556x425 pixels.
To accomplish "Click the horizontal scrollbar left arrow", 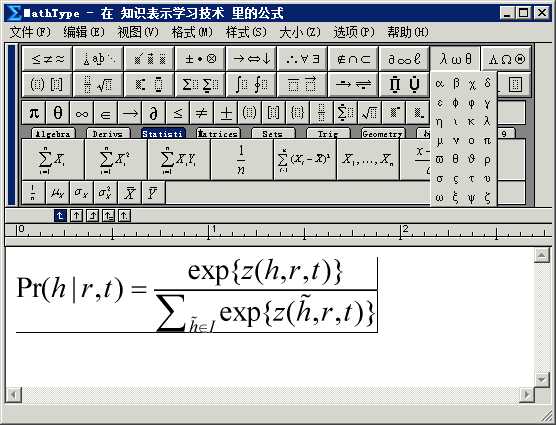I will point(13,395).
